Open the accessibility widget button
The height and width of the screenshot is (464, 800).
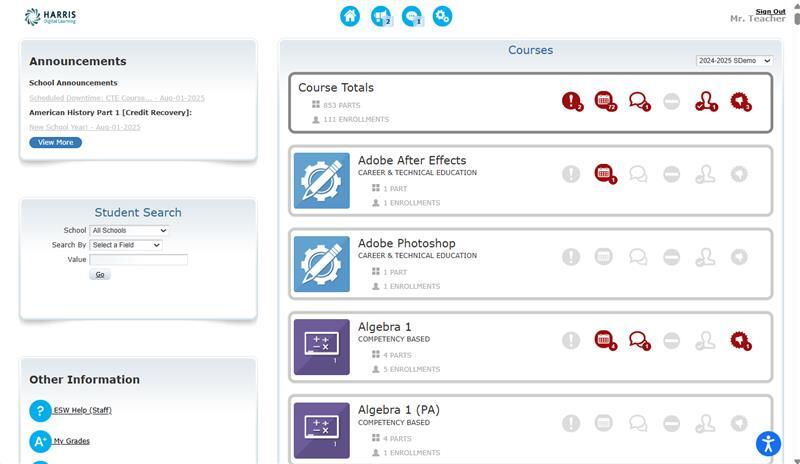768,444
